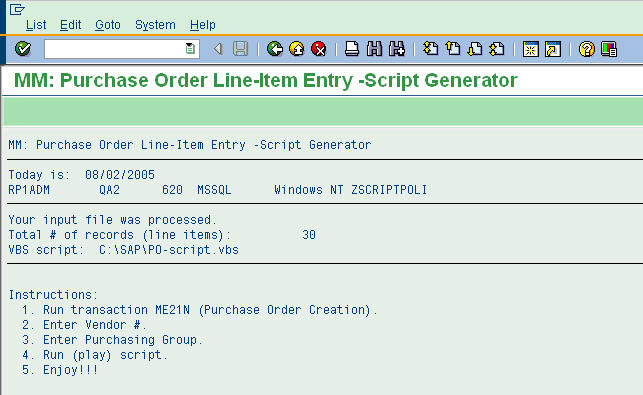Viewport: 643px width, 395px height.
Task: Click the Save diskette icon
Action: click(x=240, y=49)
